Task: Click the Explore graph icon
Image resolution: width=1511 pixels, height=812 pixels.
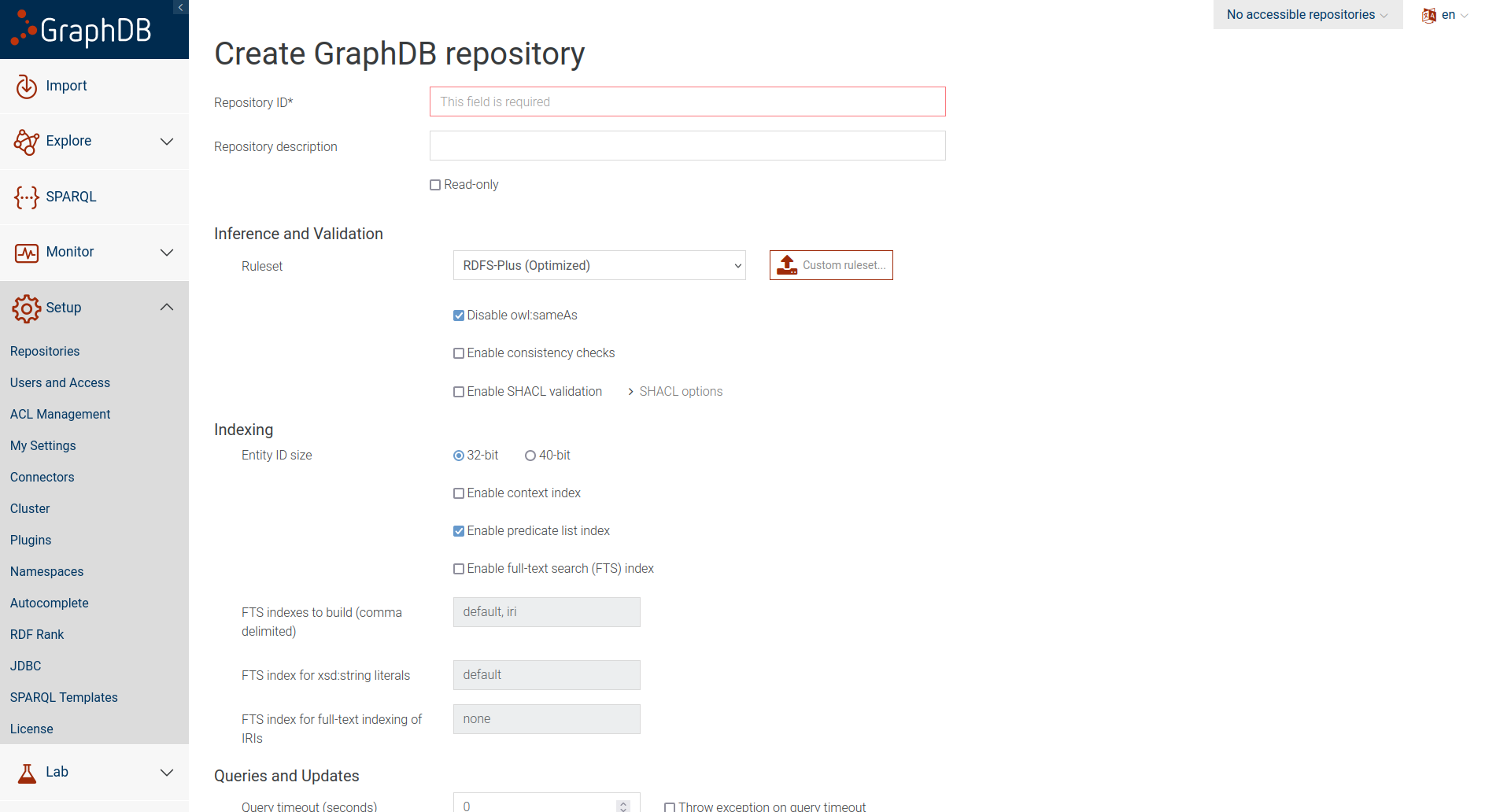Action: tap(27, 142)
